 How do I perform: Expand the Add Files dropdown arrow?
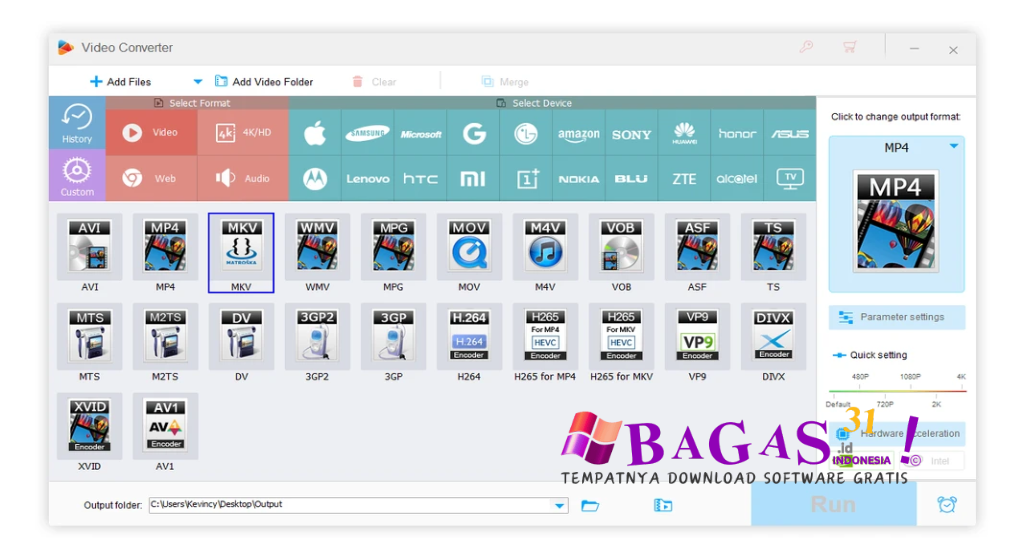(197, 82)
